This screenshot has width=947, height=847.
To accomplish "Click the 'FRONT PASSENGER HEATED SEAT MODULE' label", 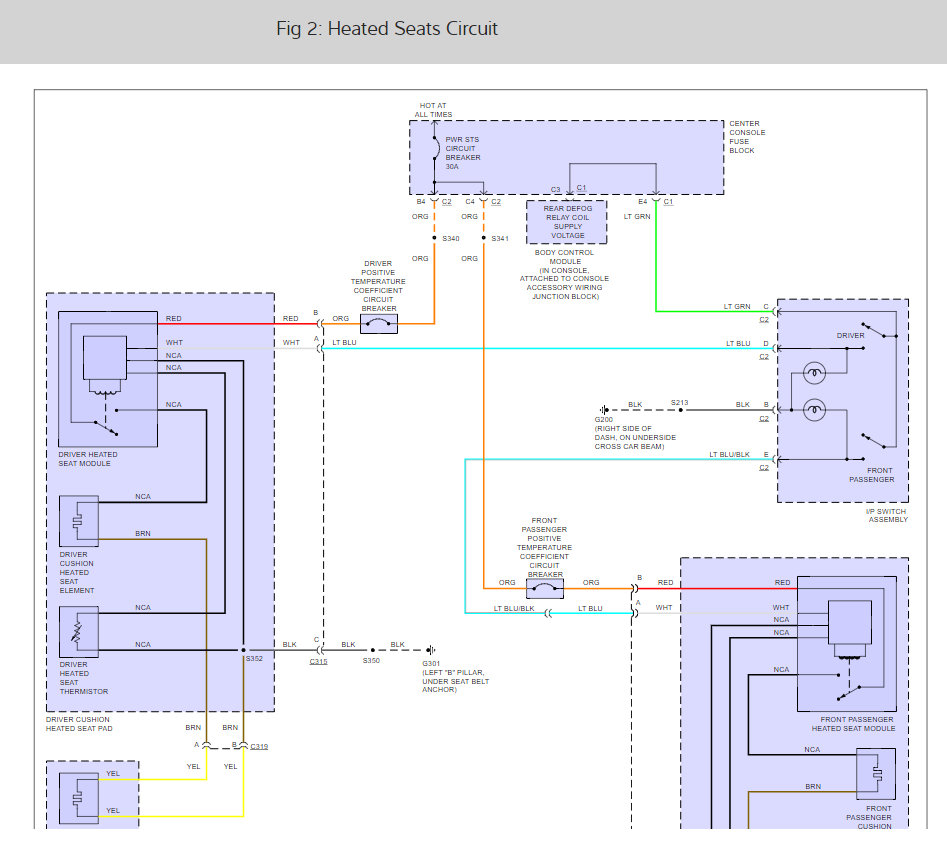I will 853,724.
